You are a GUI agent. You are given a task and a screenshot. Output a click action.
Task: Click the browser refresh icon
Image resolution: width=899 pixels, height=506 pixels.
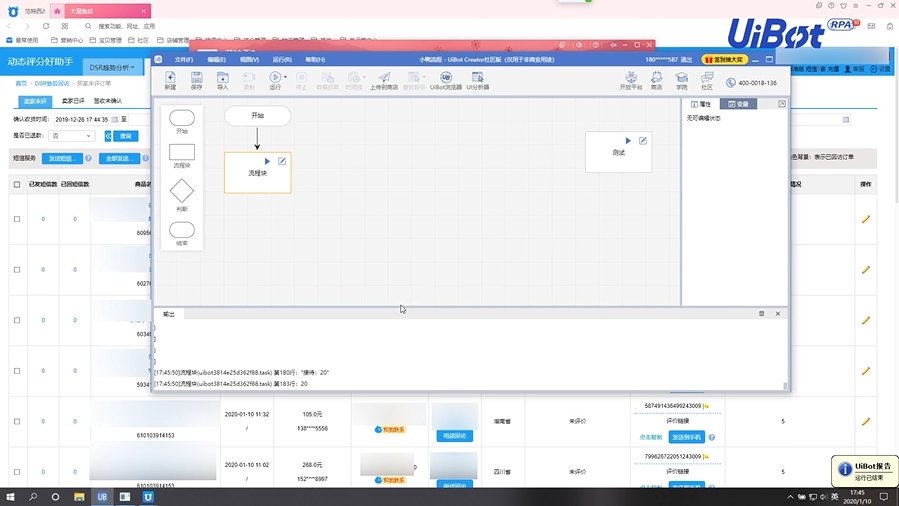[x=46, y=26]
